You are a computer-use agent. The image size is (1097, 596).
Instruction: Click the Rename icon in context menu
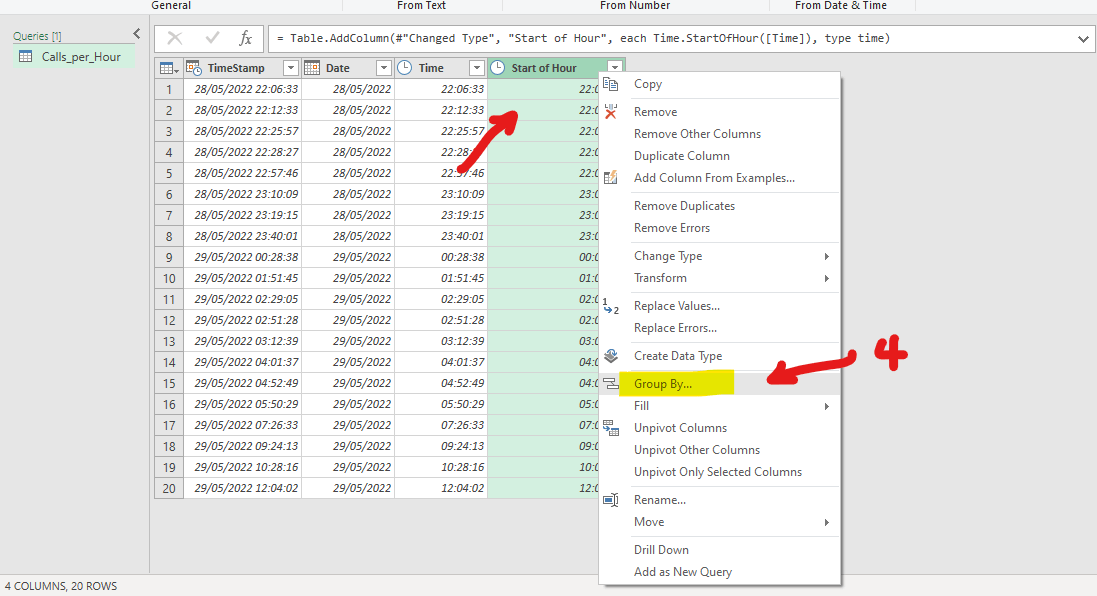pos(611,500)
